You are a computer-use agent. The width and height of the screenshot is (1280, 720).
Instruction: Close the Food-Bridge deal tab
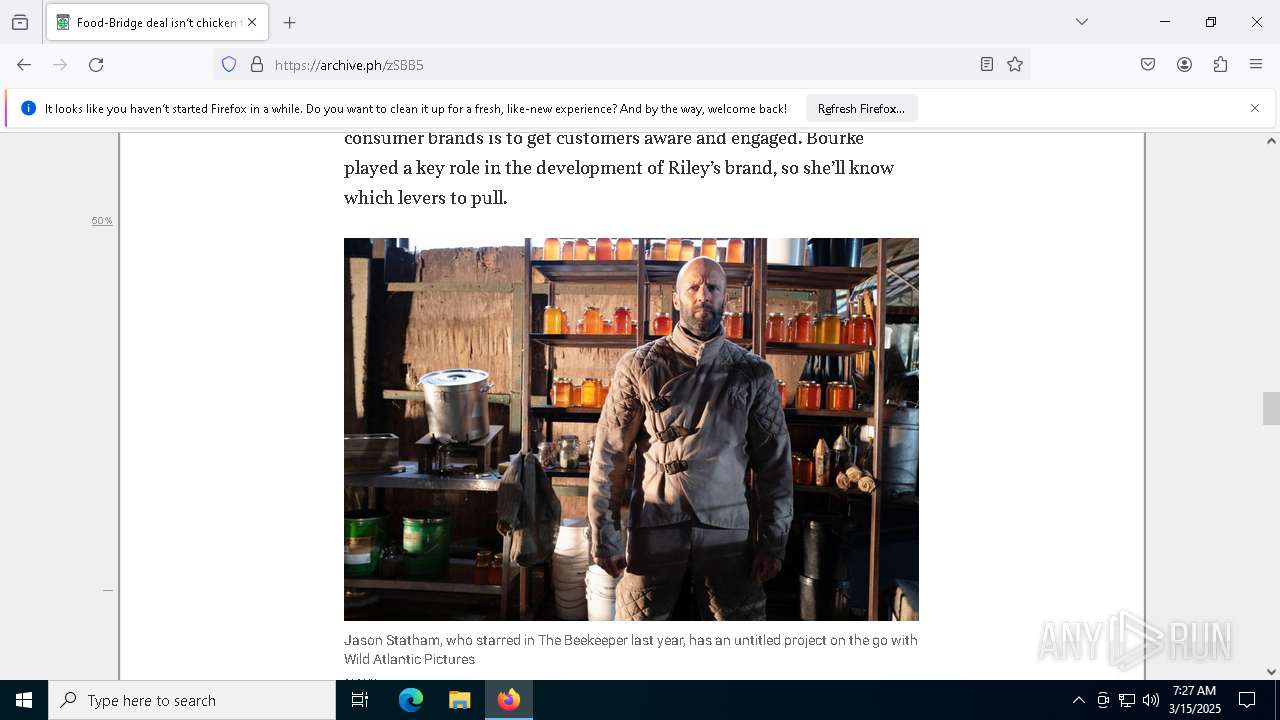(x=252, y=22)
